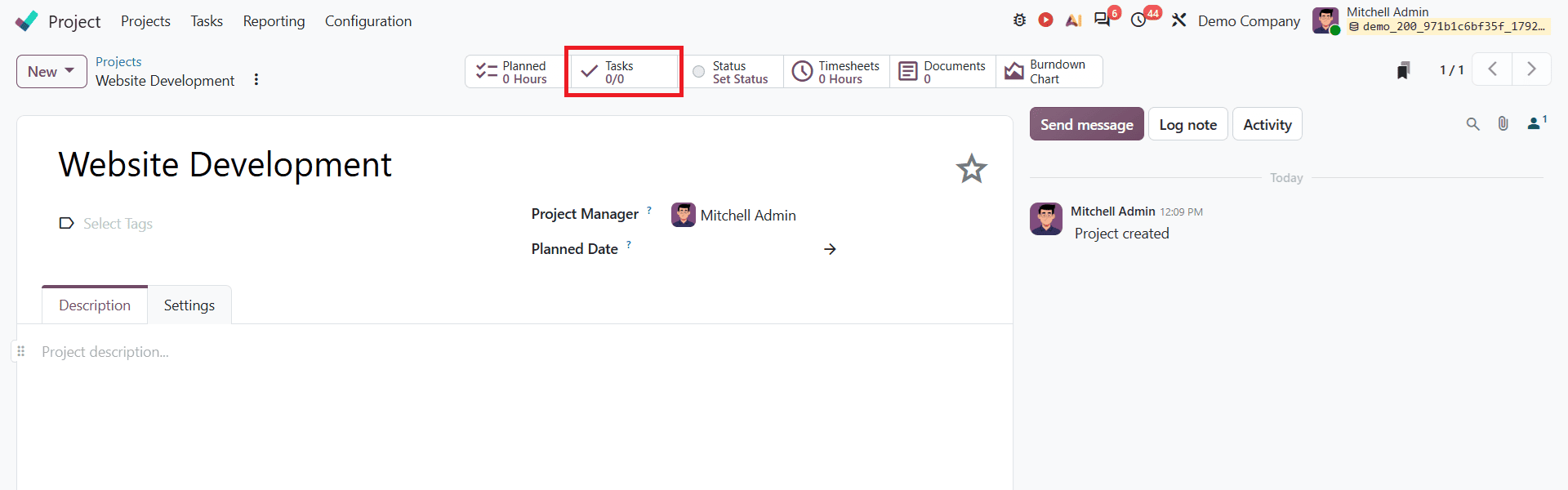Image resolution: width=1568 pixels, height=490 pixels.
Task: Click the New button
Action: (x=51, y=72)
